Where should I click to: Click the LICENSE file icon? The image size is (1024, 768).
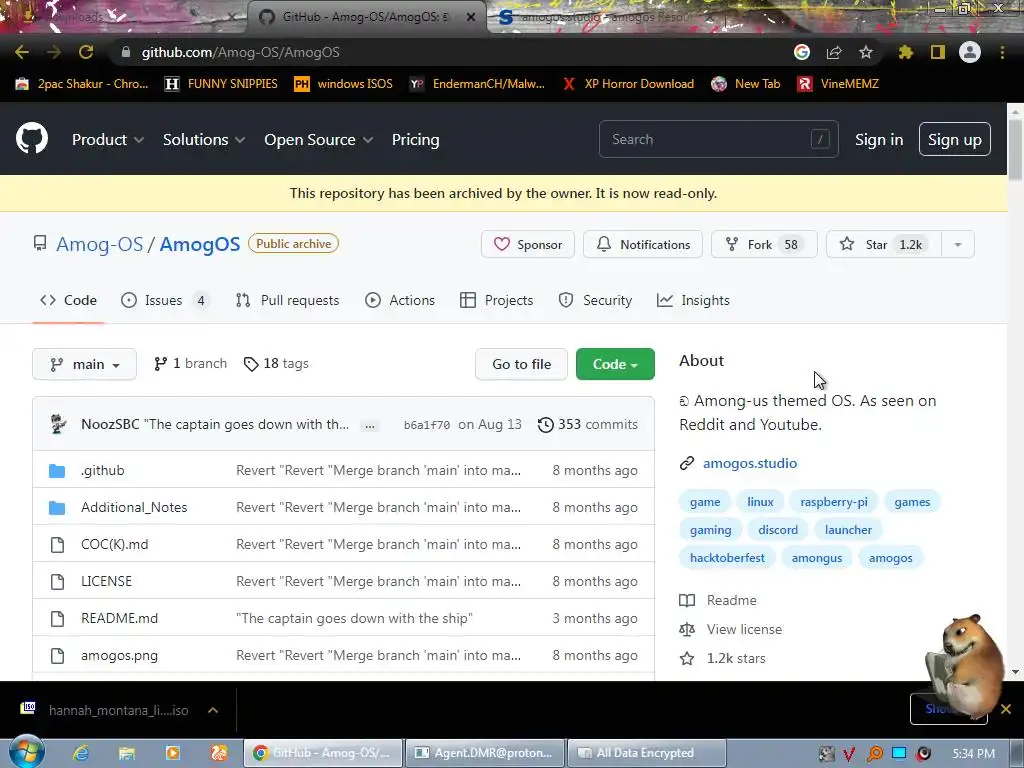pos(57,581)
